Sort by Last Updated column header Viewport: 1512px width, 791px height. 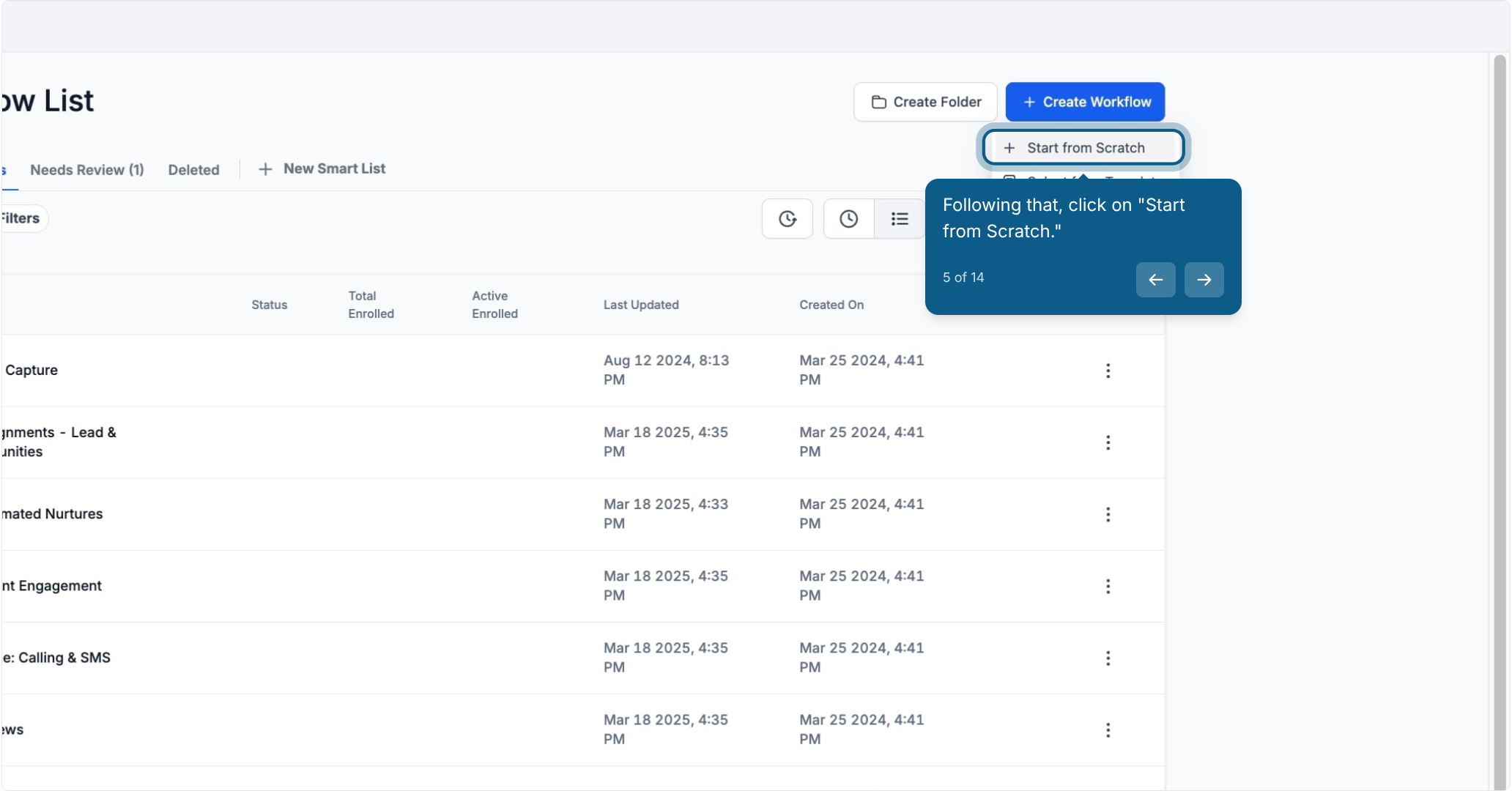click(x=641, y=305)
